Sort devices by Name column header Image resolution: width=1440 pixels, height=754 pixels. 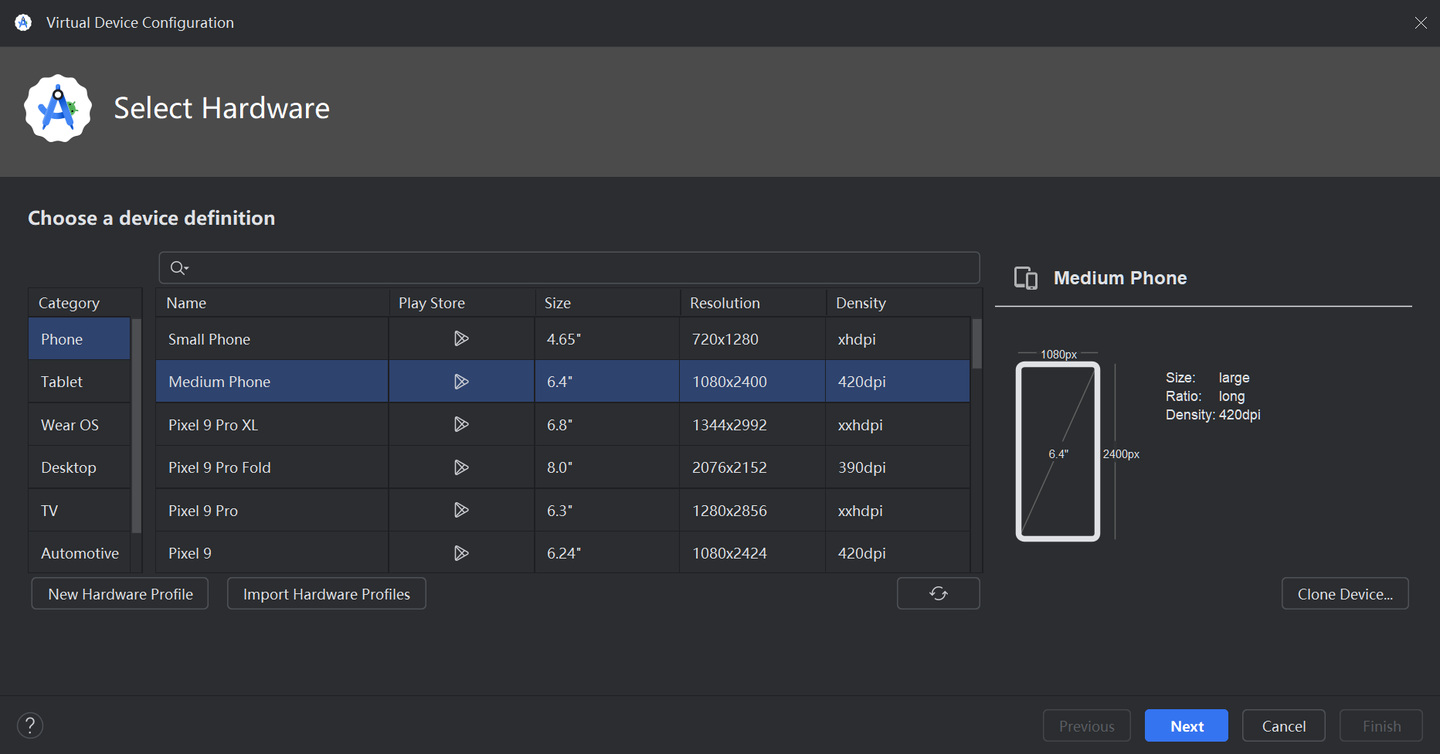187,303
